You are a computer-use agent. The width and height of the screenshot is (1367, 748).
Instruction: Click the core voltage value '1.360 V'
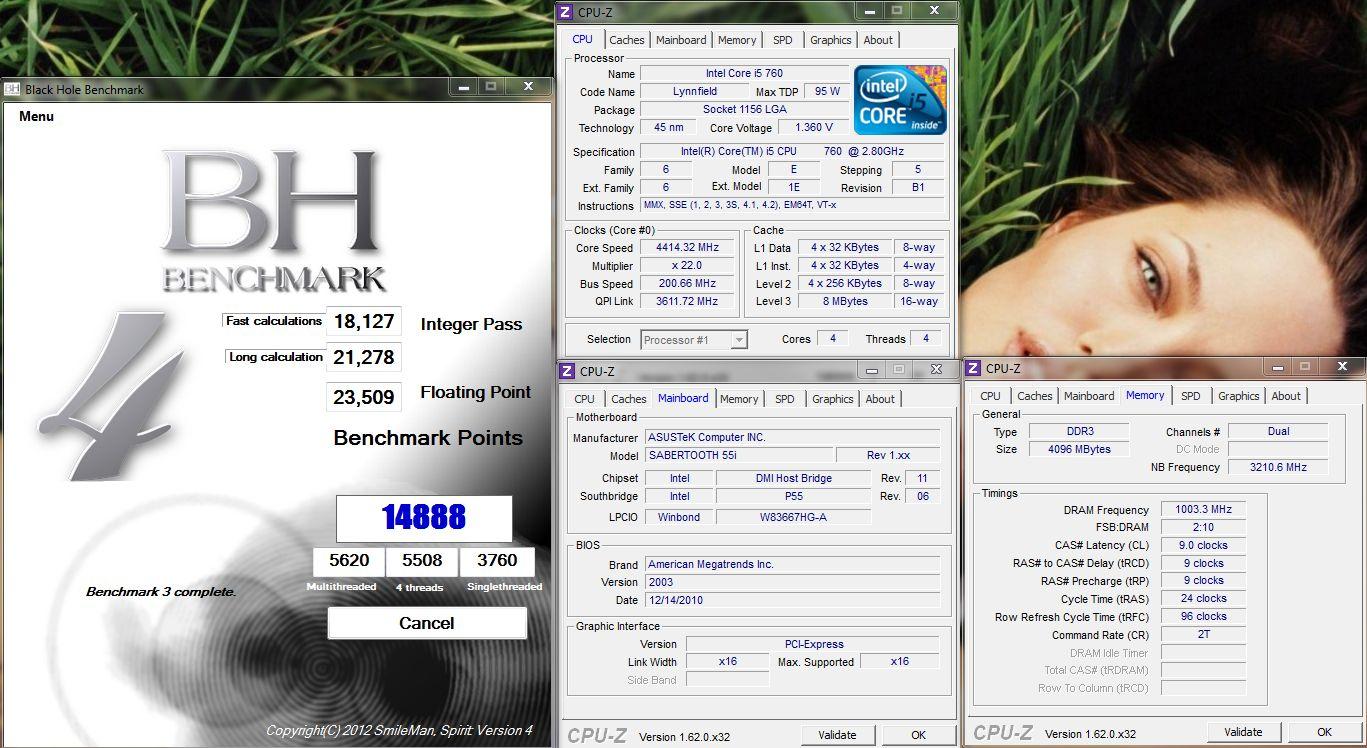(x=814, y=128)
